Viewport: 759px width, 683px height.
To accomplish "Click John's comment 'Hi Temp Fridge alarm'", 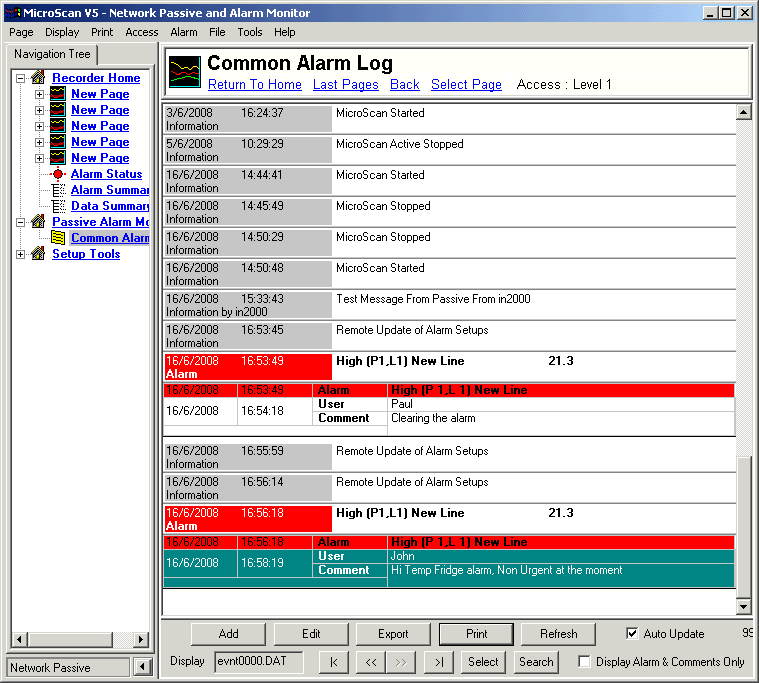I will coord(506,570).
